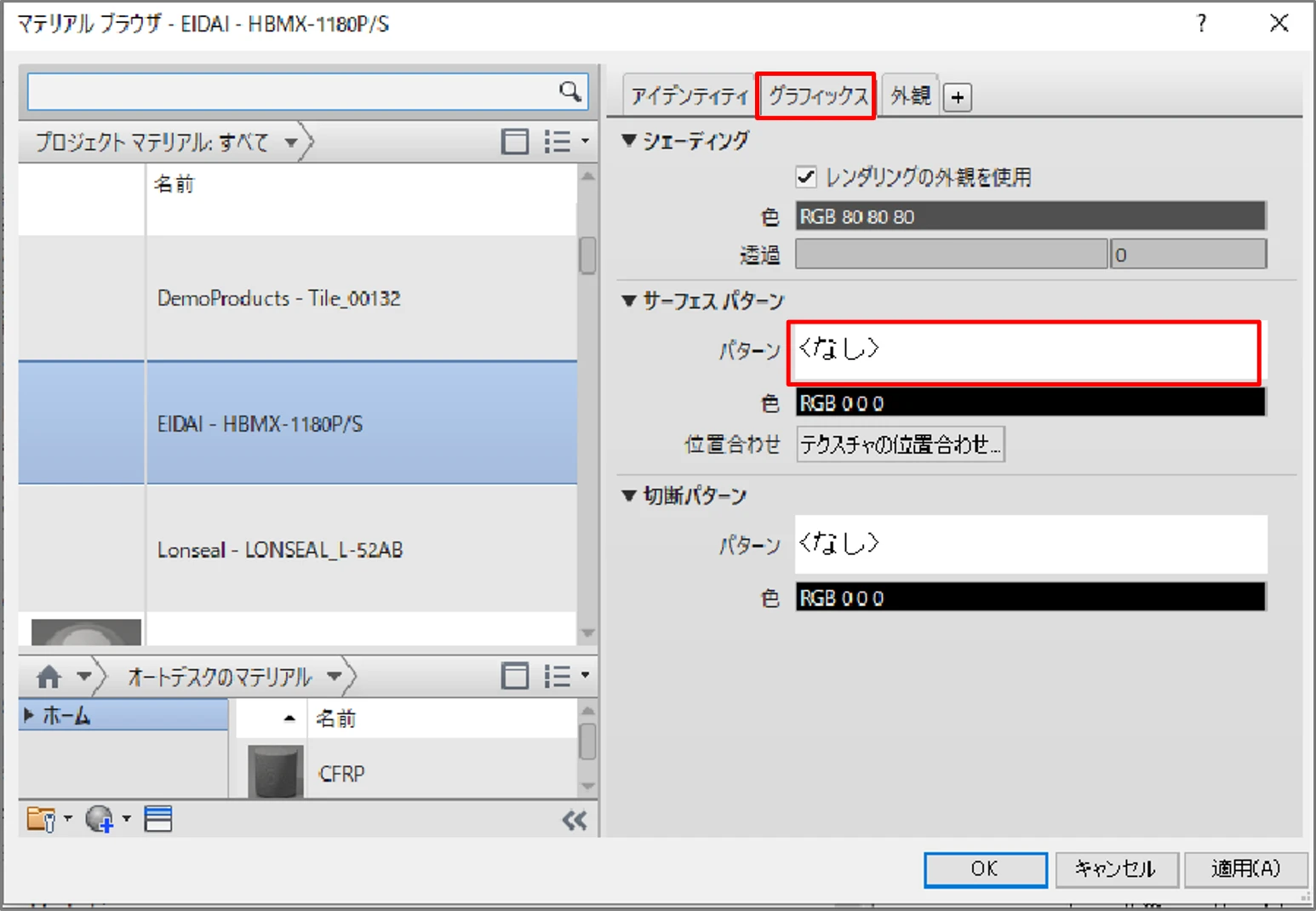Expand the ホーム tree node
Image resolution: width=1316 pixels, height=911 pixels.
[29, 715]
